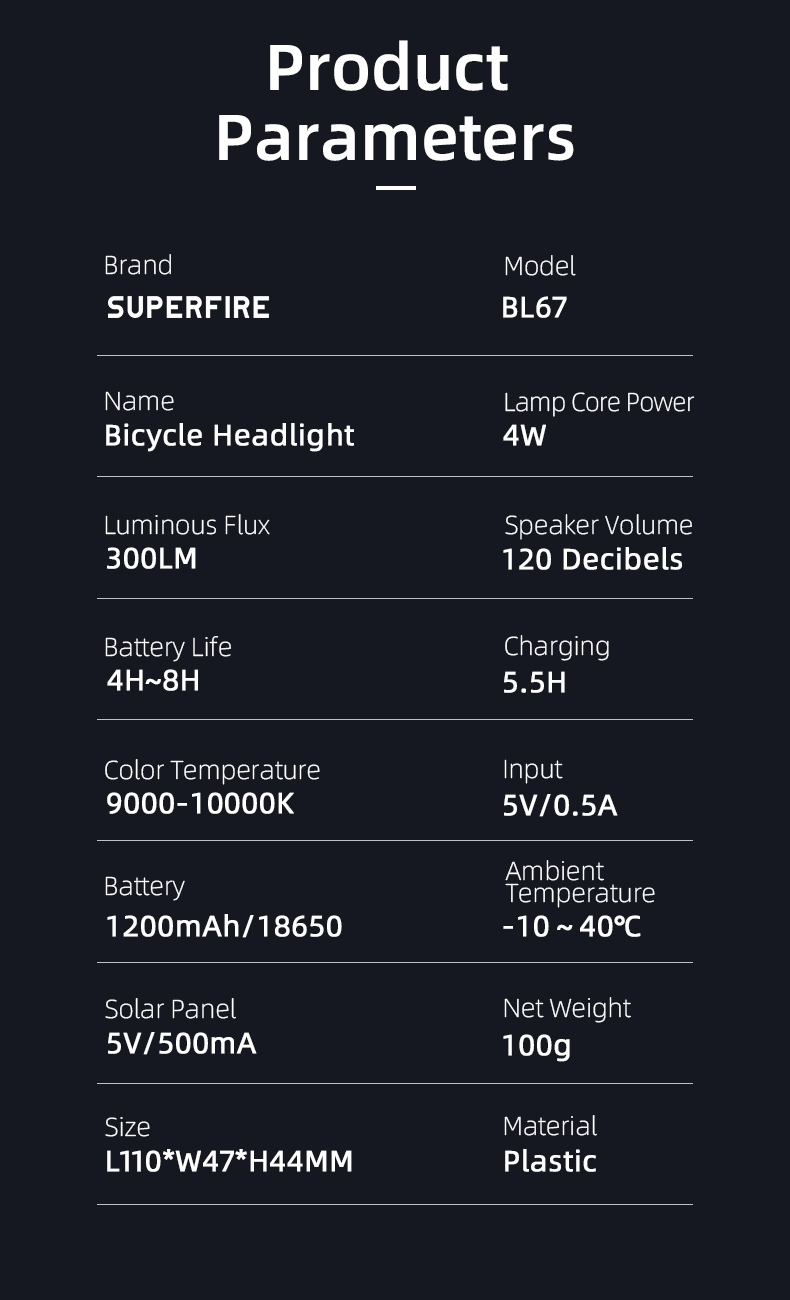
Task: Click the SUPERFIRE brand name
Action: [x=188, y=308]
